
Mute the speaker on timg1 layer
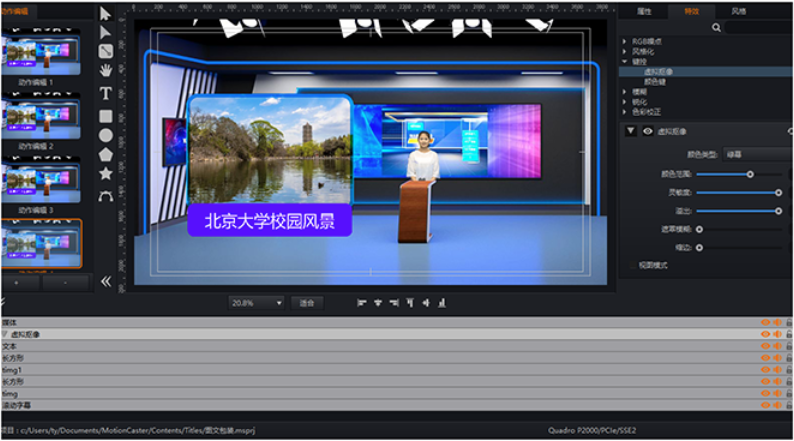[777, 370]
